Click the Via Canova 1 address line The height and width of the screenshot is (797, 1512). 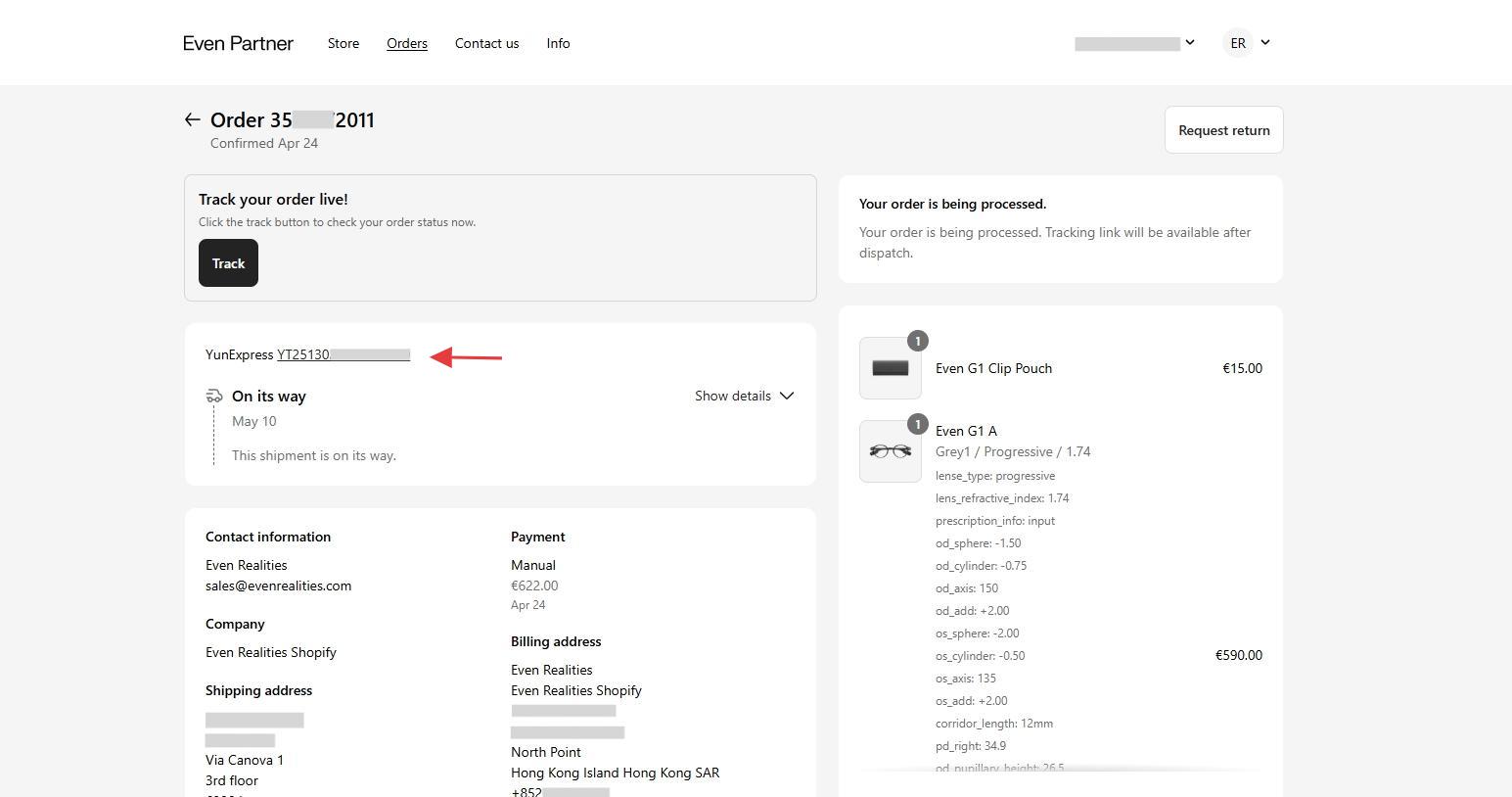245,760
